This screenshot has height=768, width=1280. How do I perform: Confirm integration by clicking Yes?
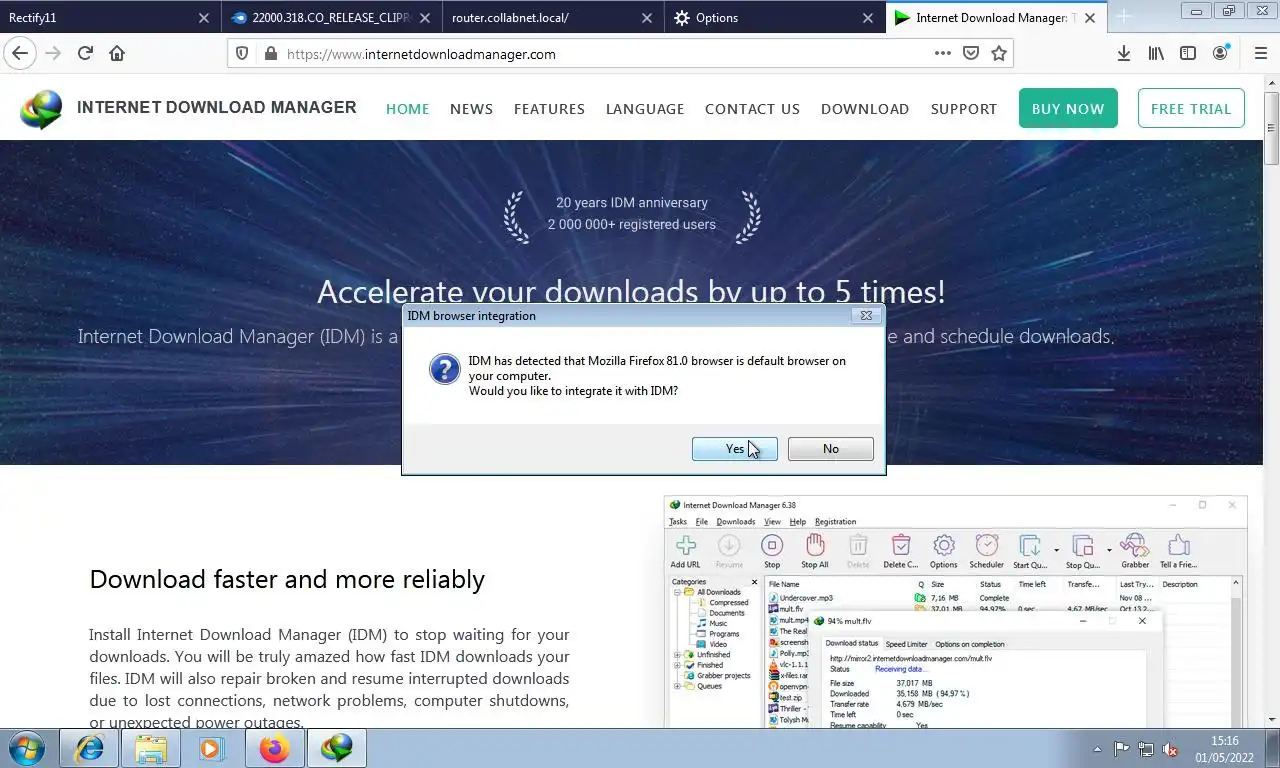pos(734,449)
